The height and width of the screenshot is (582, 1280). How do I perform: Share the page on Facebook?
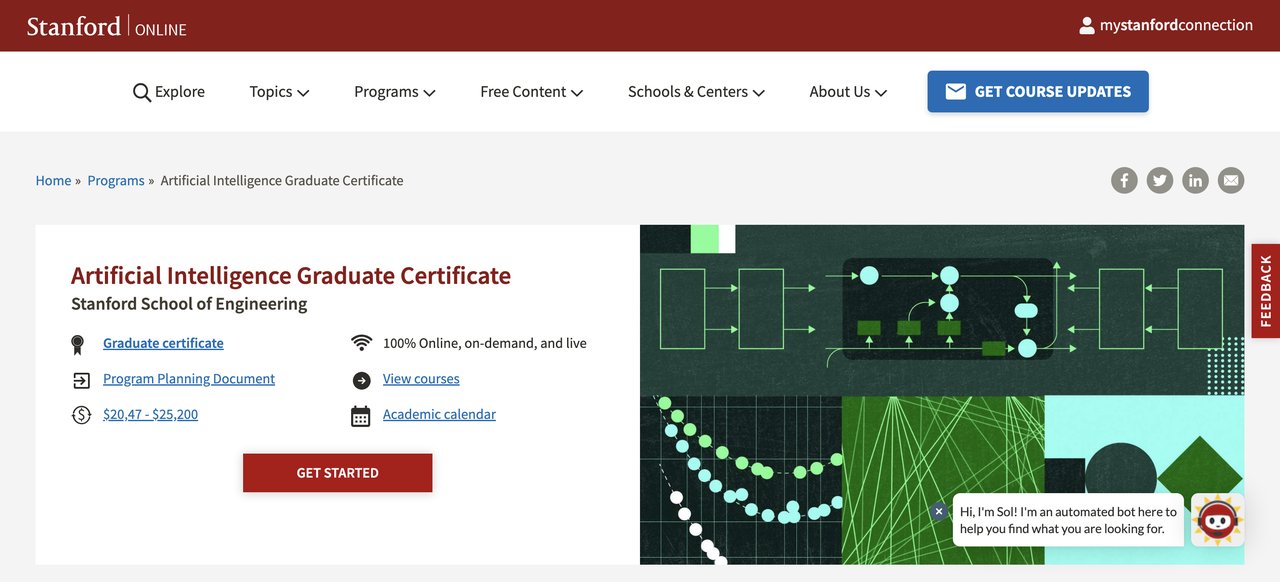pyautogui.click(x=1124, y=180)
